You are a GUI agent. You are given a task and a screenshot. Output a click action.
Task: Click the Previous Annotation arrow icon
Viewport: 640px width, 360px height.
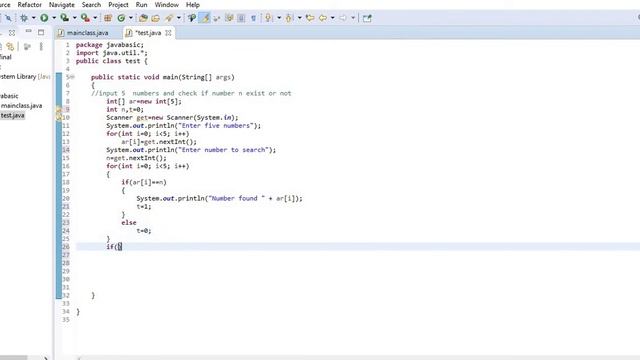[x=289, y=18]
